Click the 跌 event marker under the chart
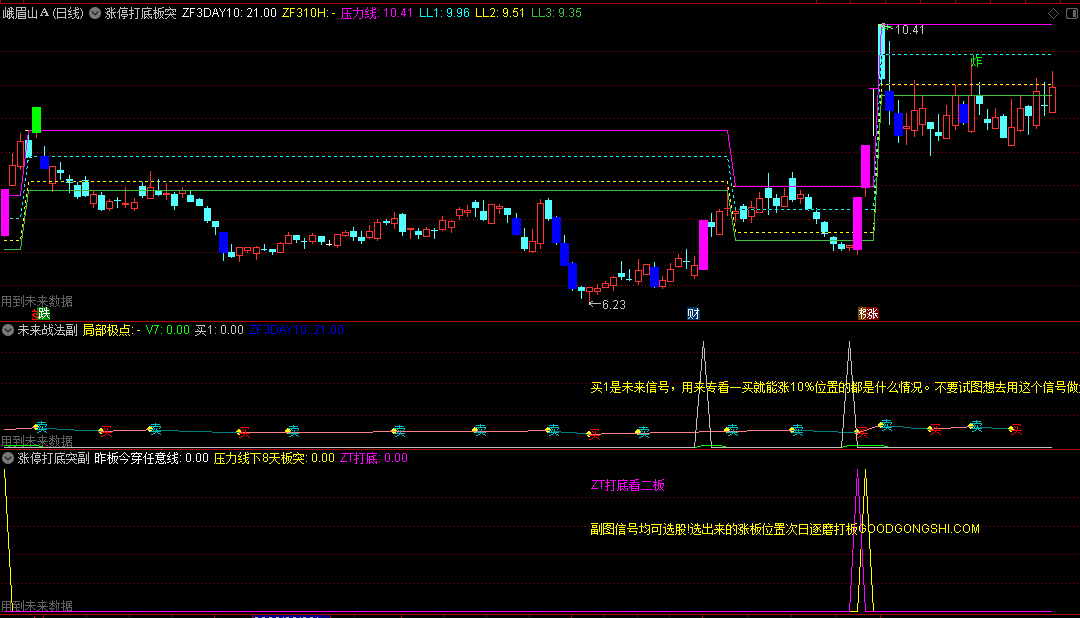The width and height of the screenshot is (1080, 618). tap(43, 313)
